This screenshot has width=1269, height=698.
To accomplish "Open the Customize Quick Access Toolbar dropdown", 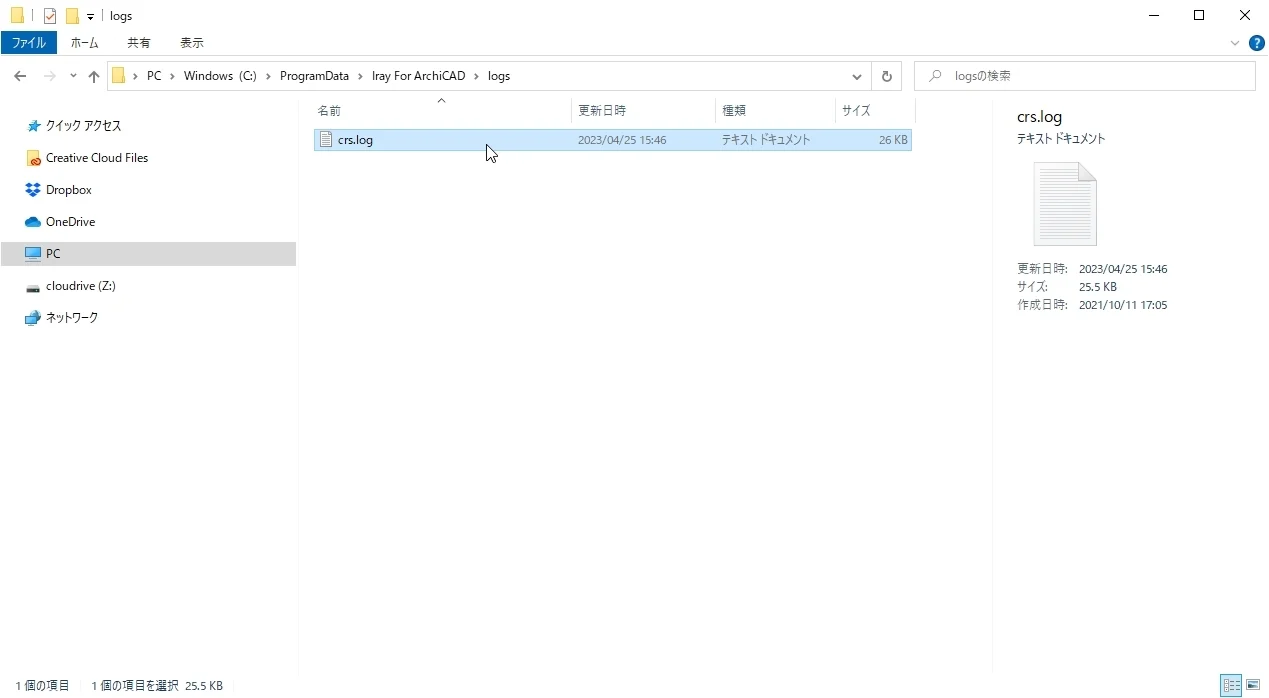I will pos(90,17).
